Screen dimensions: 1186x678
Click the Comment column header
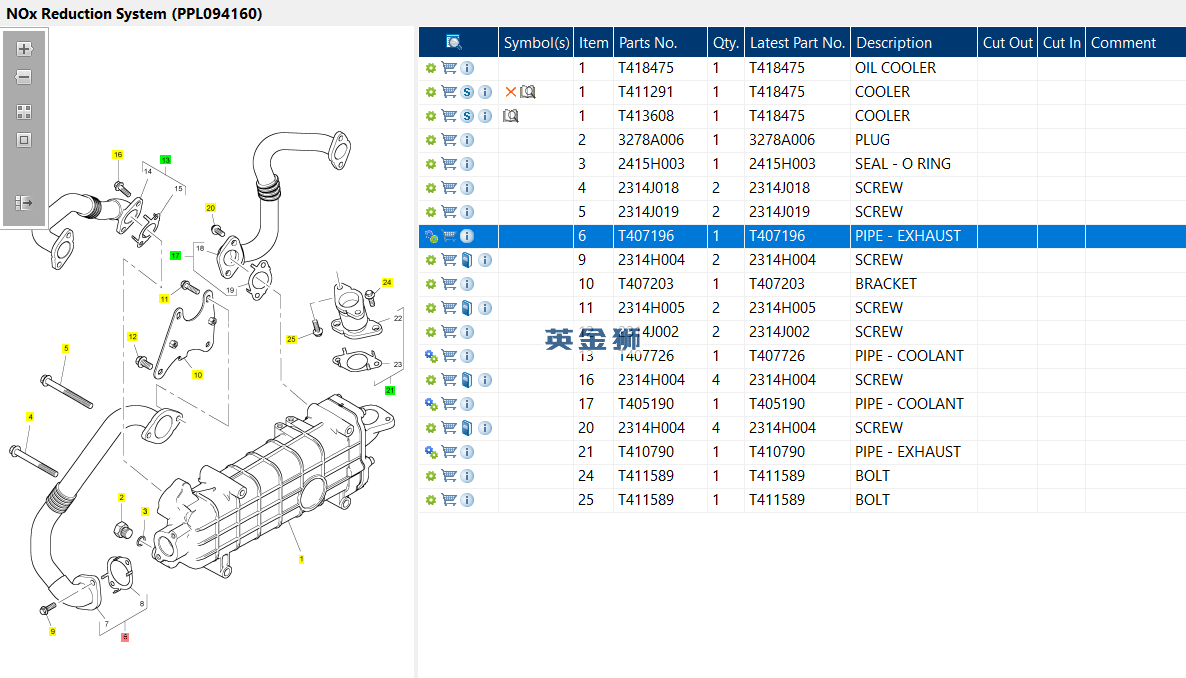pos(1136,42)
